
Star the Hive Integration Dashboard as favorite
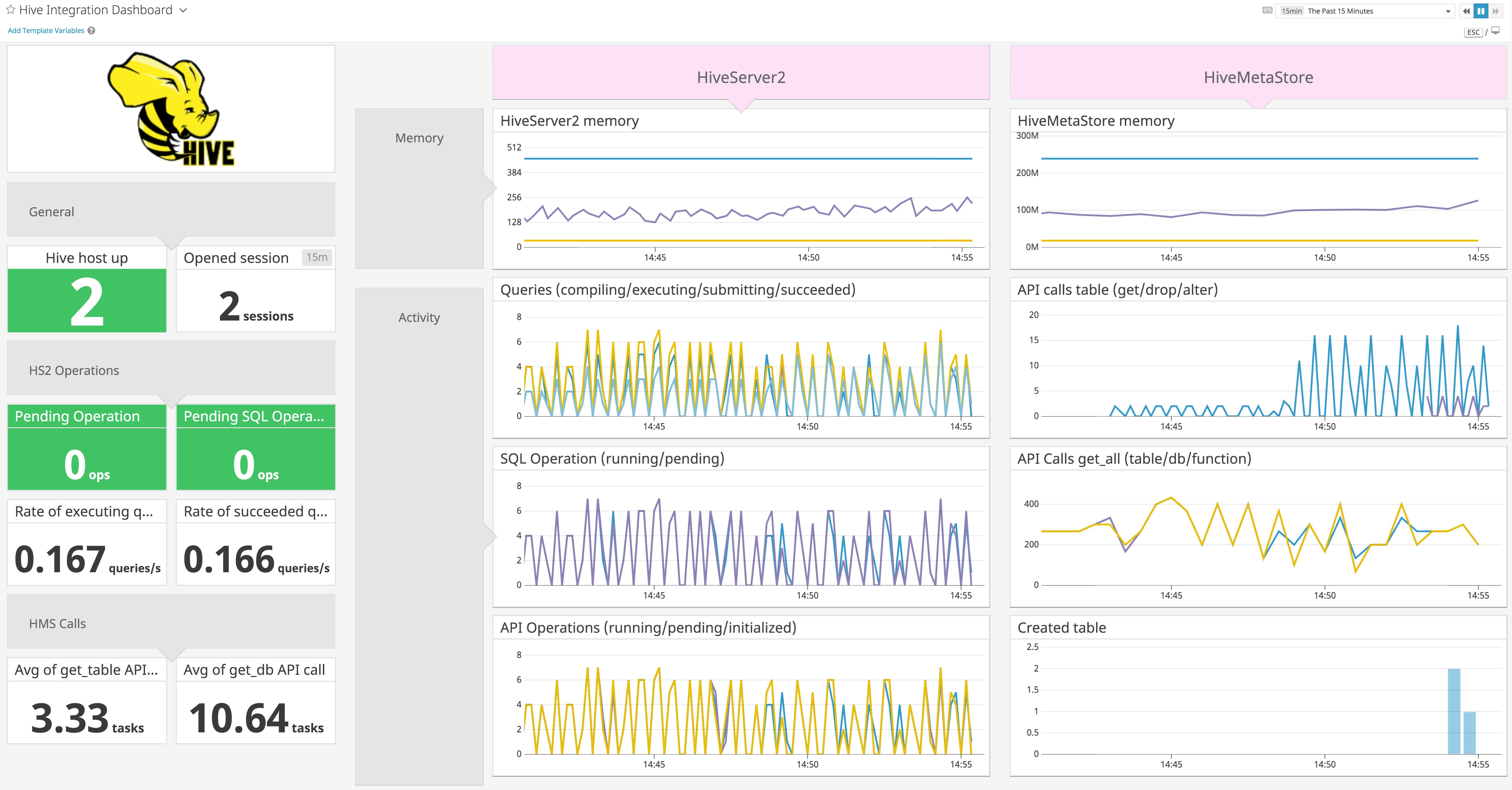pos(10,10)
